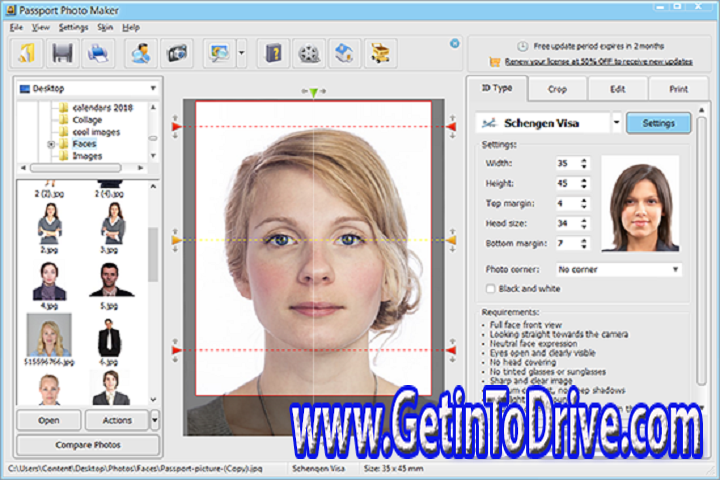Click the open photo file toolbar icon

click(x=27, y=53)
